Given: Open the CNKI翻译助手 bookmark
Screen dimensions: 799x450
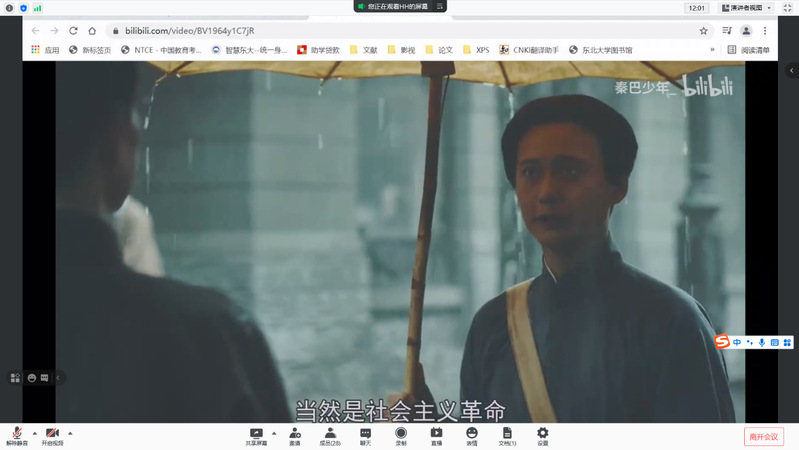Looking at the screenshot, I should pos(530,50).
